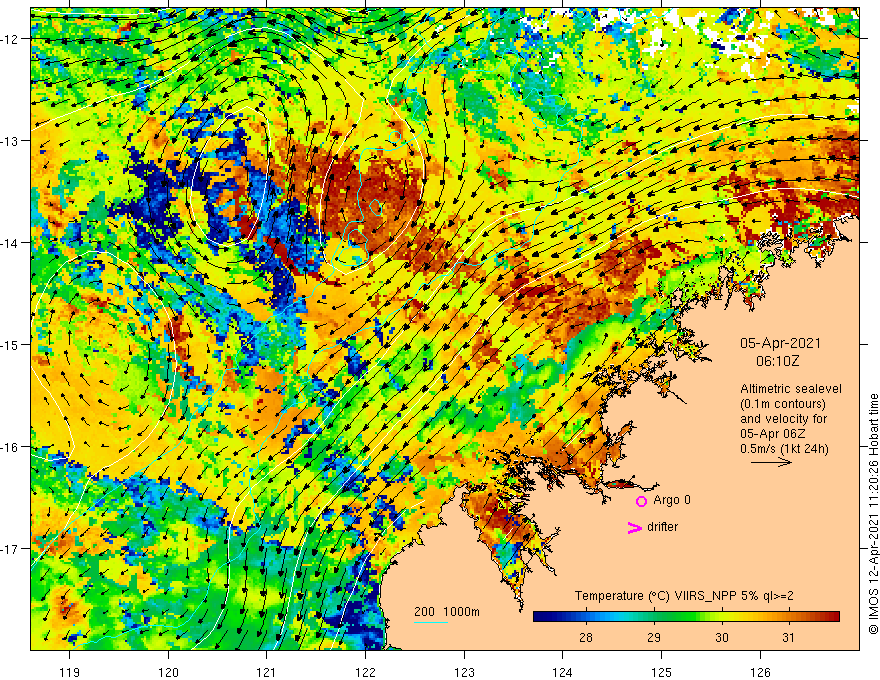Image resolution: width=880 pixels, height=680 pixels.
Task: Click the Temperature VIIRS_NPP title text
Action: point(684,596)
